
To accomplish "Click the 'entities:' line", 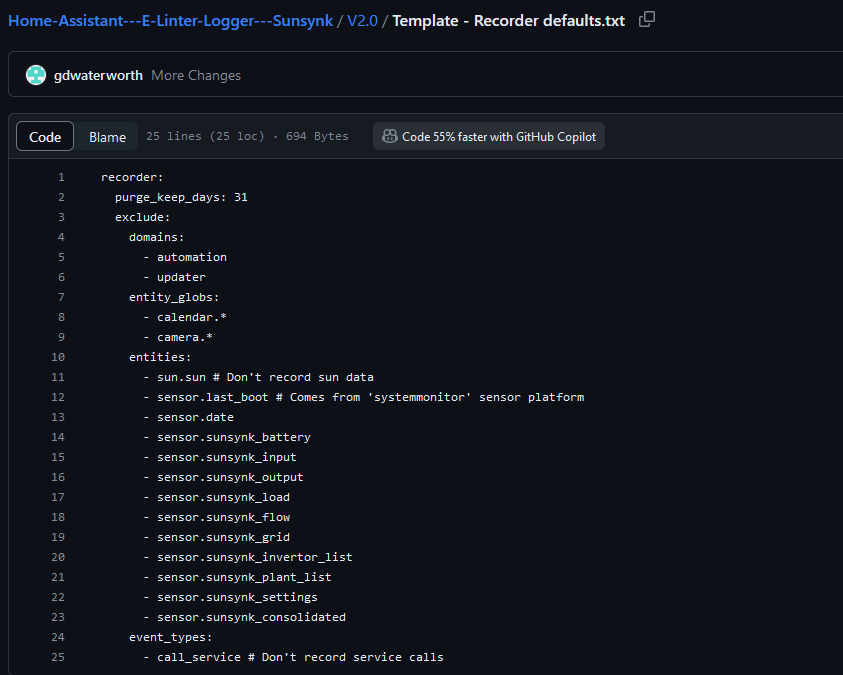I will (x=160, y=357).
